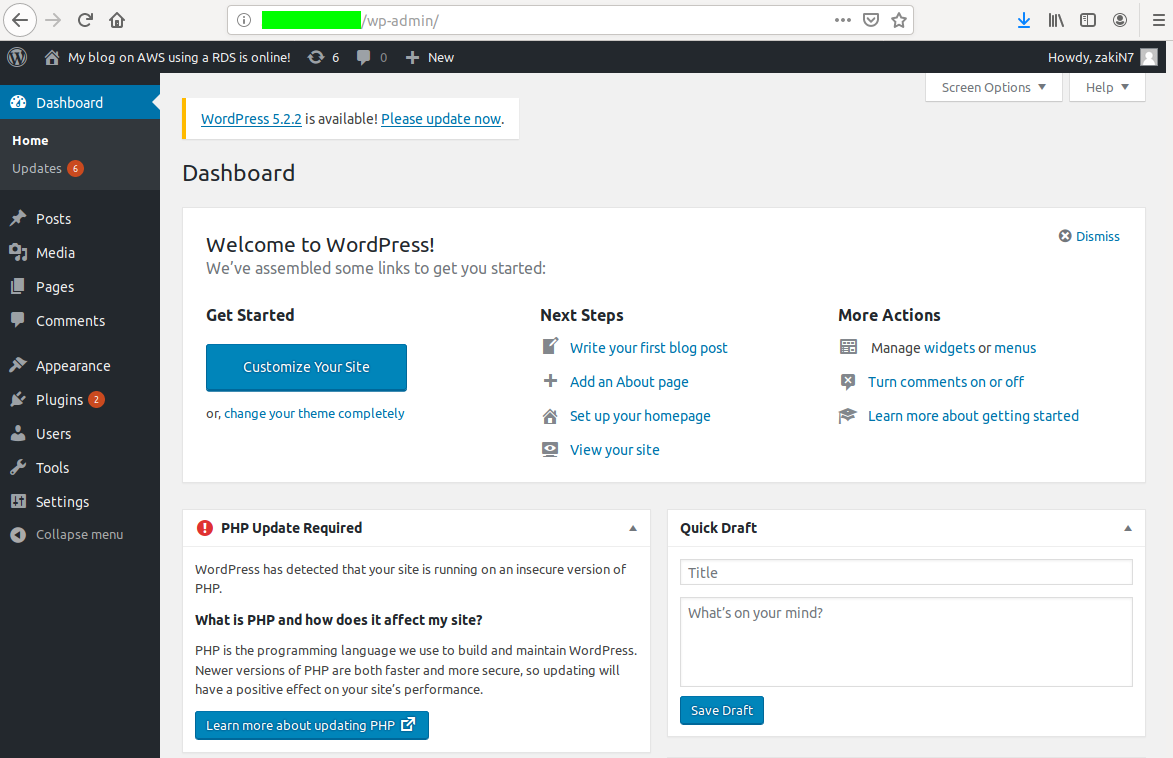This screenshot has height=758, width=1173.
Task: Open the browser home page icon
Action: pyautogui.click(x=117, y=20)
